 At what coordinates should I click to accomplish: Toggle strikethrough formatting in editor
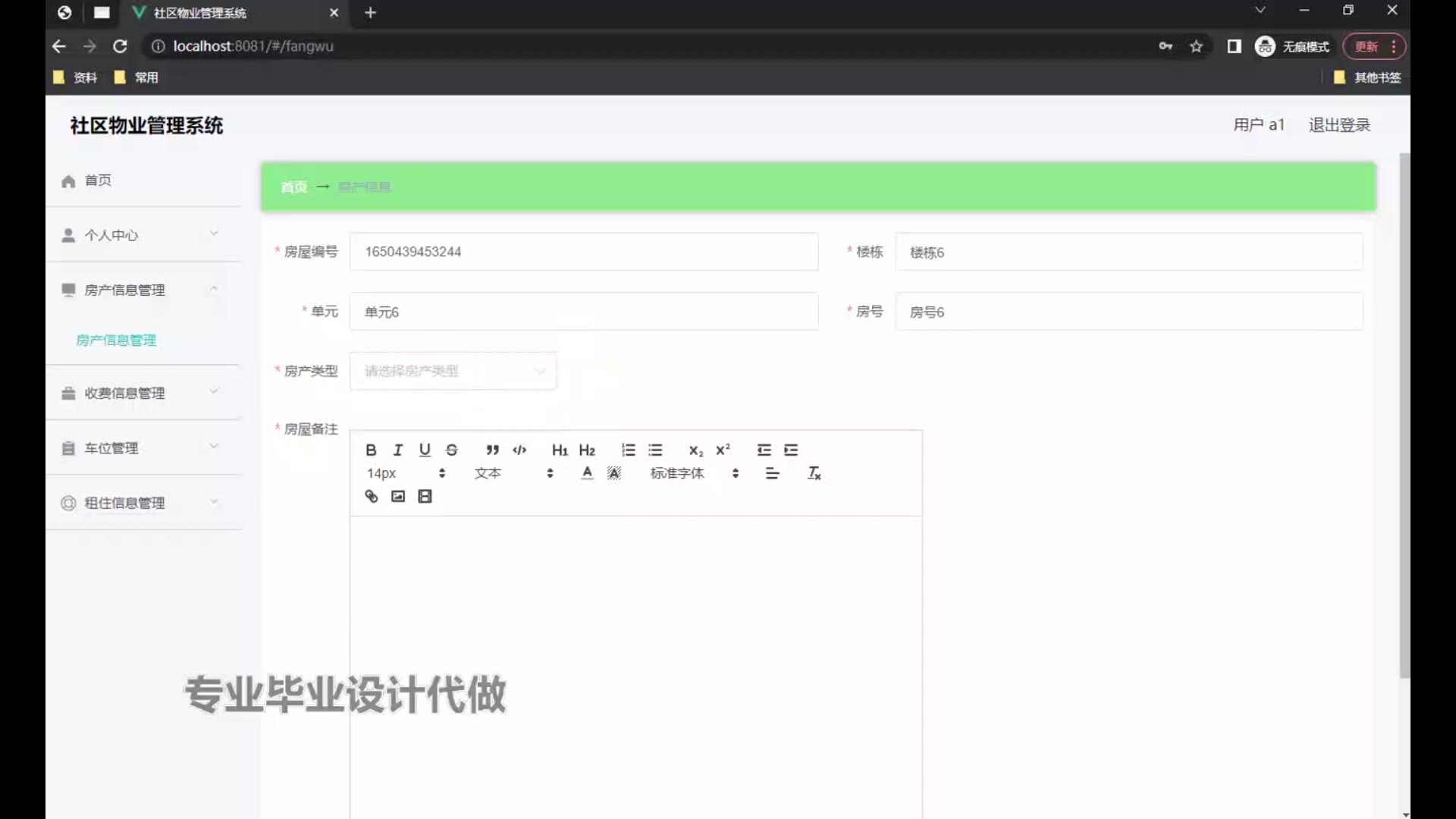click(x=452, y=450)
